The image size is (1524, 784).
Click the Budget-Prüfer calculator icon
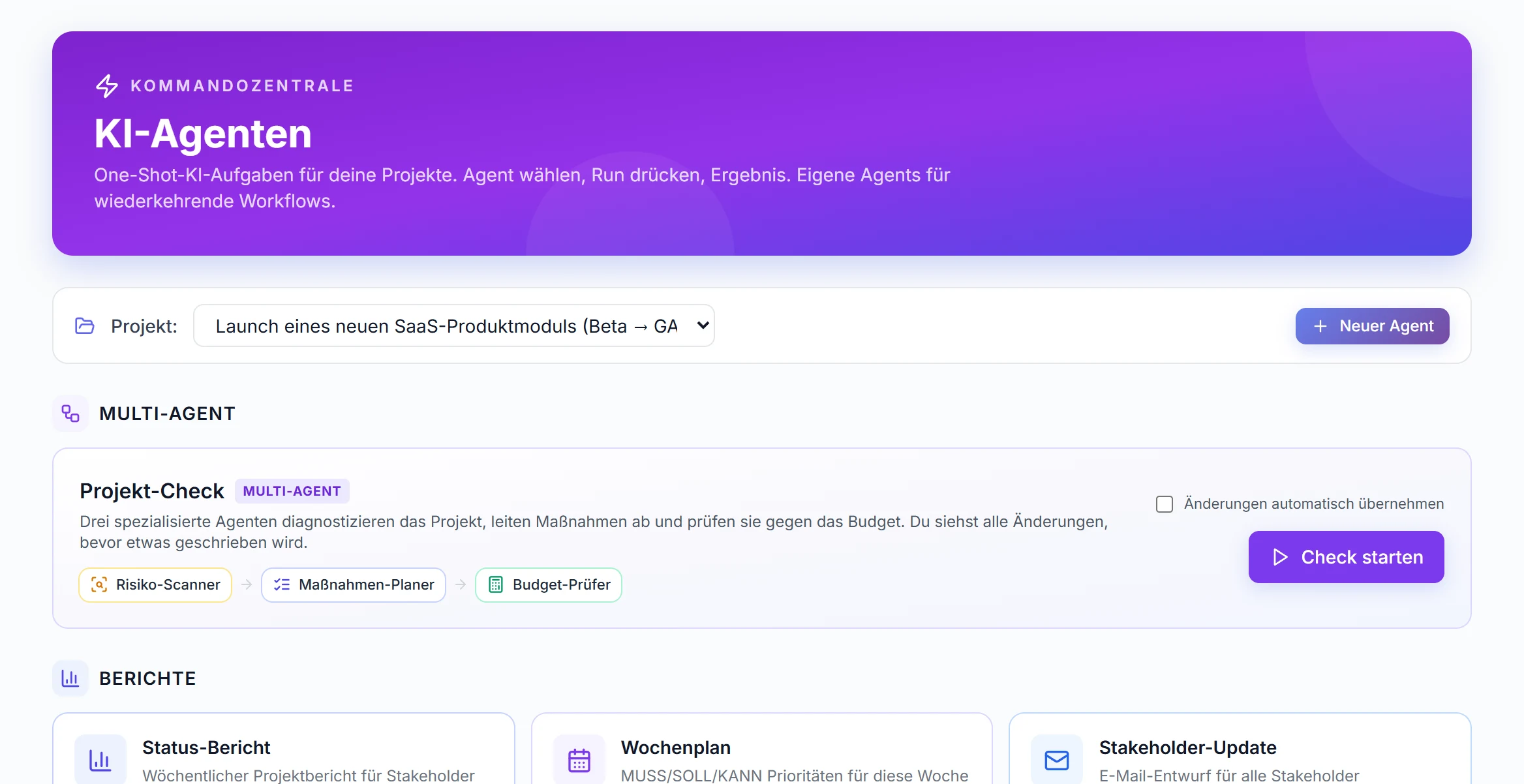(x=496, y=584)
